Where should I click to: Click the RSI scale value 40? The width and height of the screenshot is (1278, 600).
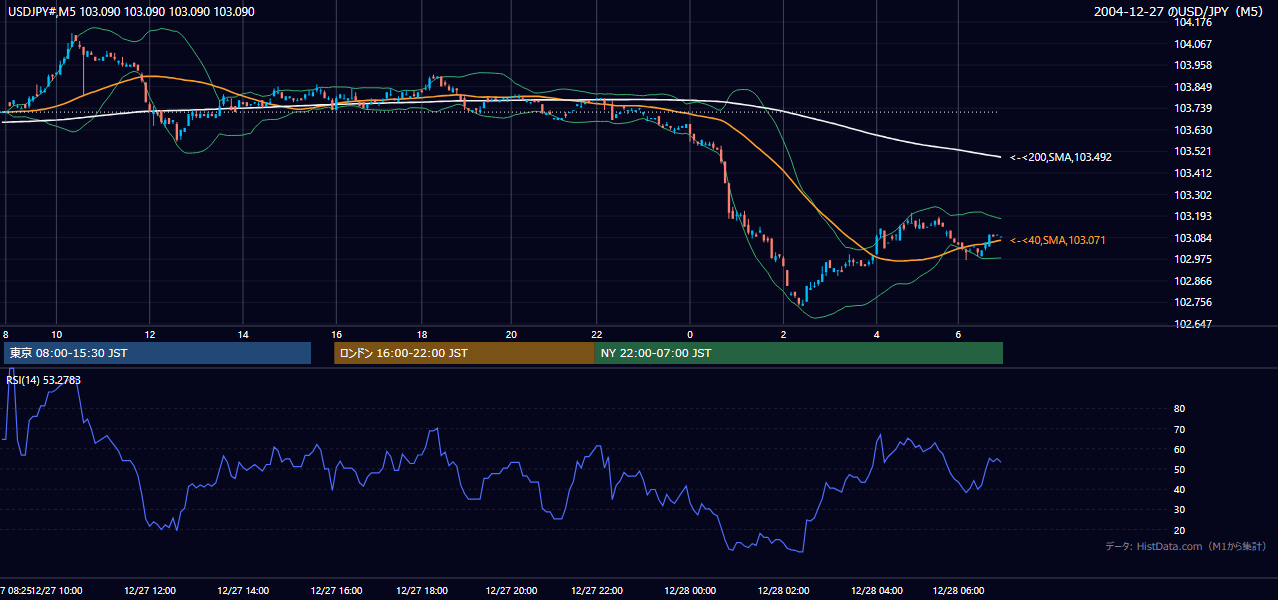[1179, 489]
